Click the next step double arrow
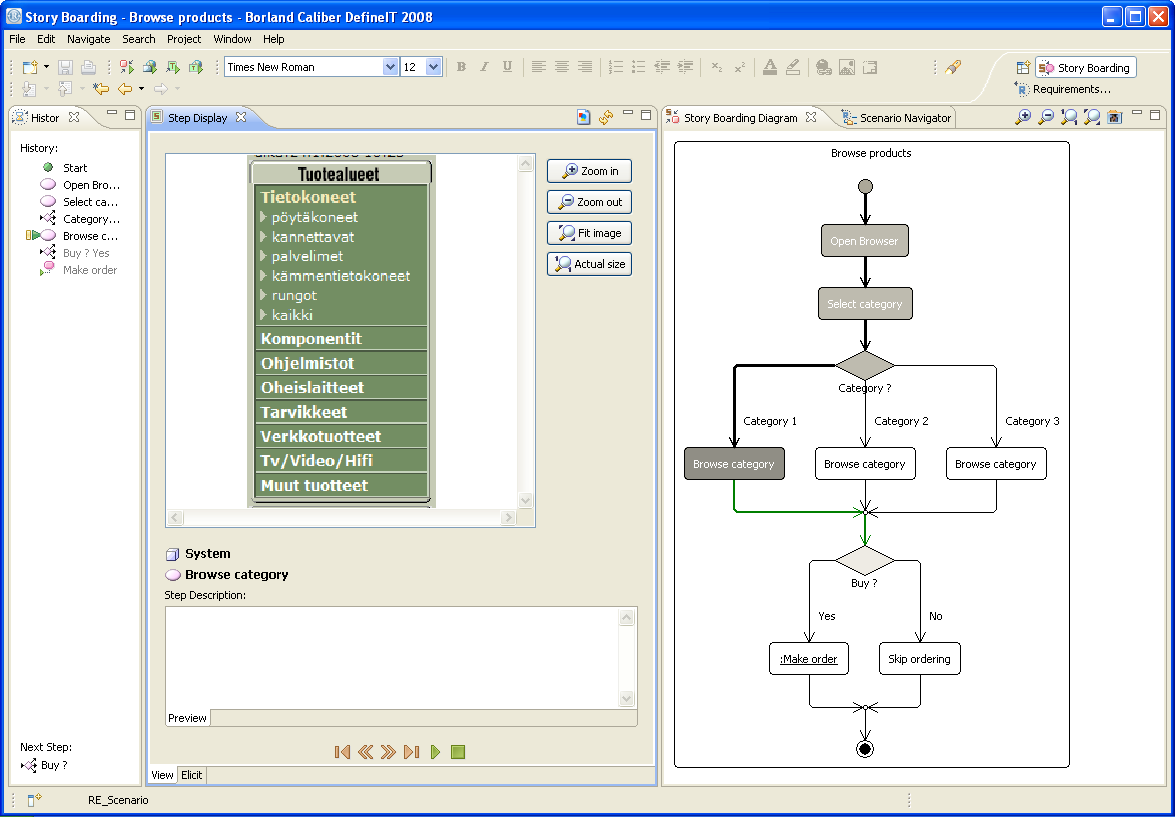 pyautogui.click(x=388, y=752)
